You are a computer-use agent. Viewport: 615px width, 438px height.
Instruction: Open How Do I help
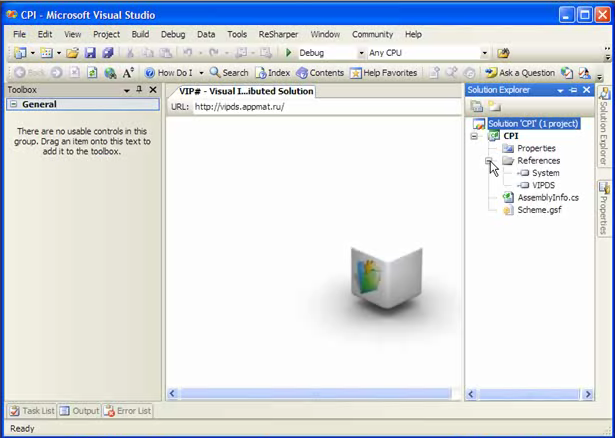169,73
